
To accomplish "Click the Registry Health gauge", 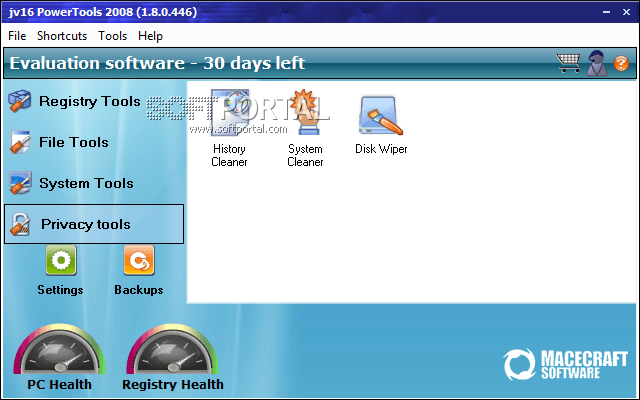I will tap(172, 349).
